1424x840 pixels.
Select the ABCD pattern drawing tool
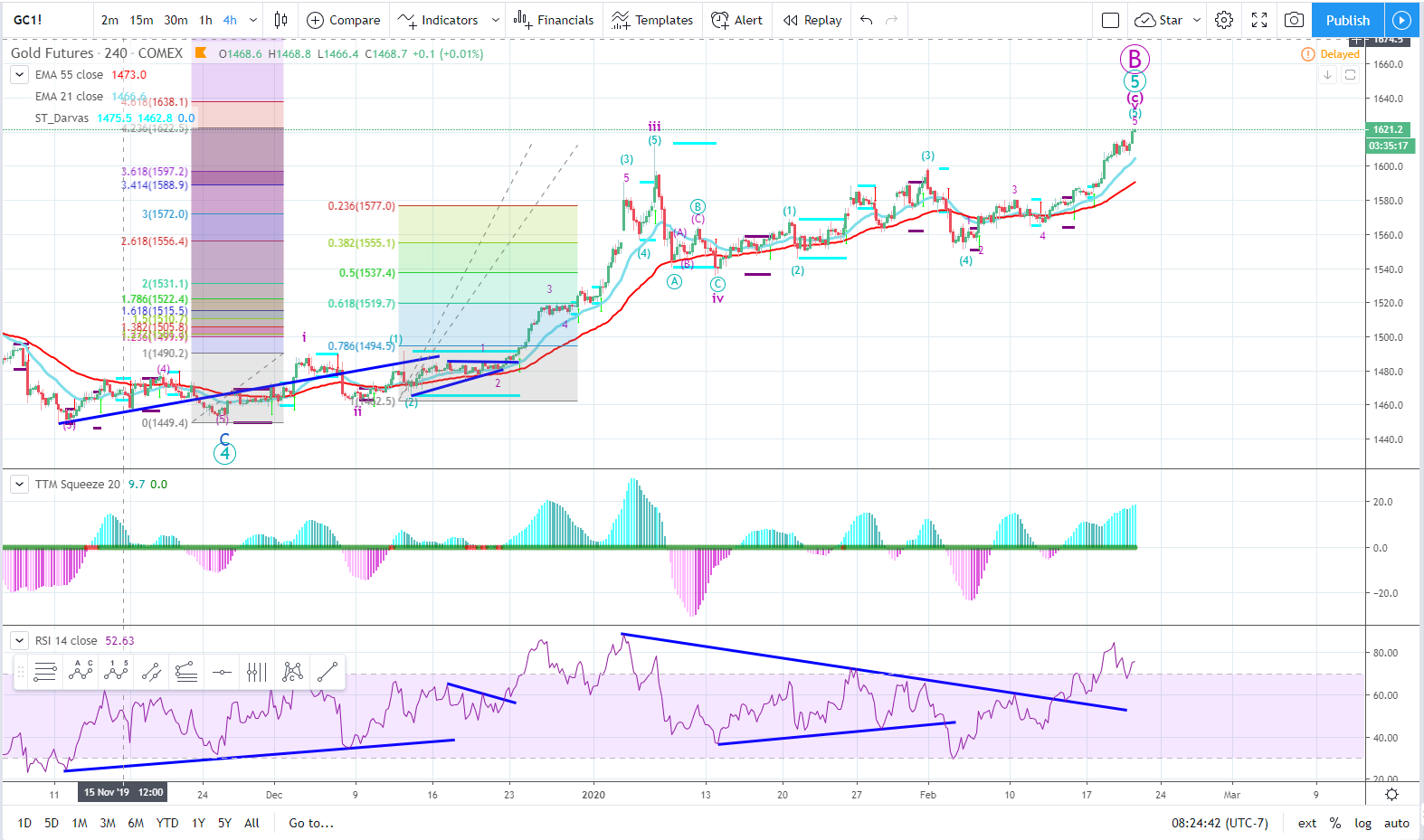point(81,672)
